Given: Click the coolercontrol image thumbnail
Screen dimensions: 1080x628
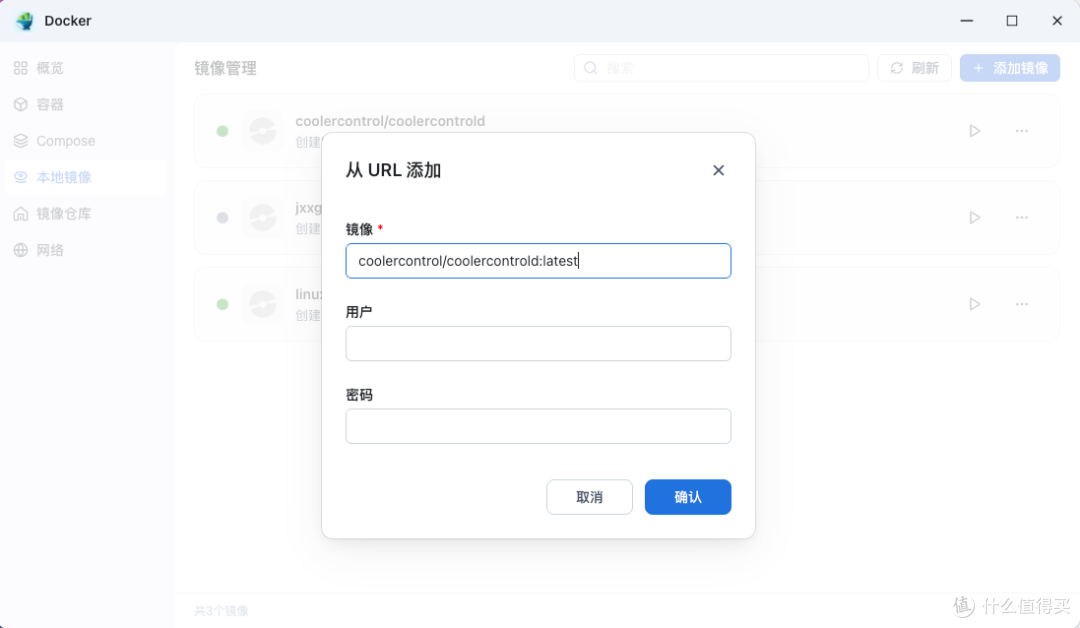Looking at the screenshot, I should click(261, 130).
